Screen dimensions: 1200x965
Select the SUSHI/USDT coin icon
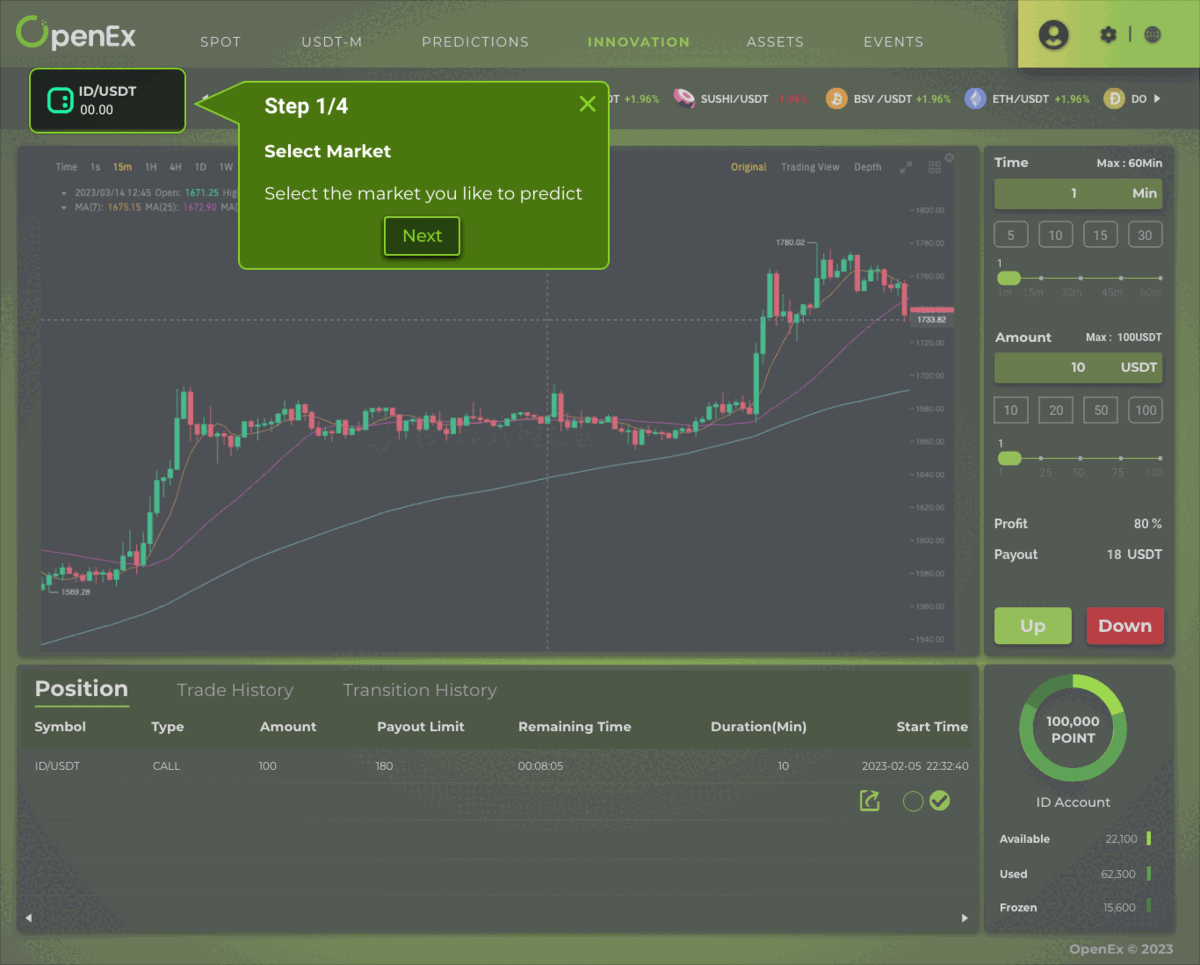[x=684, y=98]
